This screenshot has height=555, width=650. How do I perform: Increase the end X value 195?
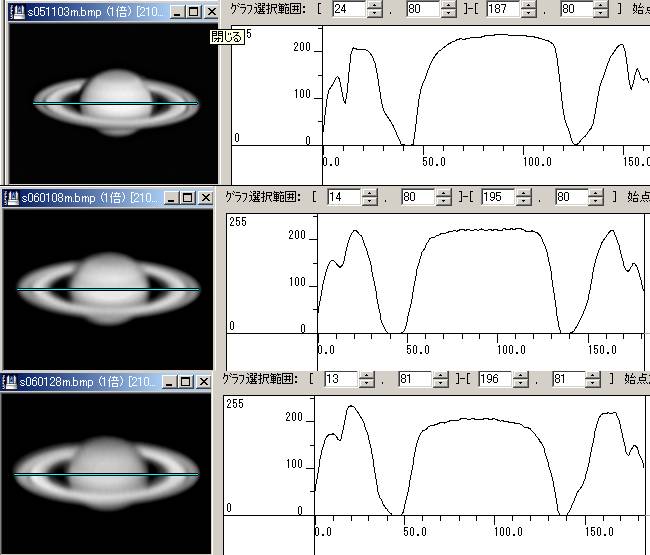tap(524, 193)
